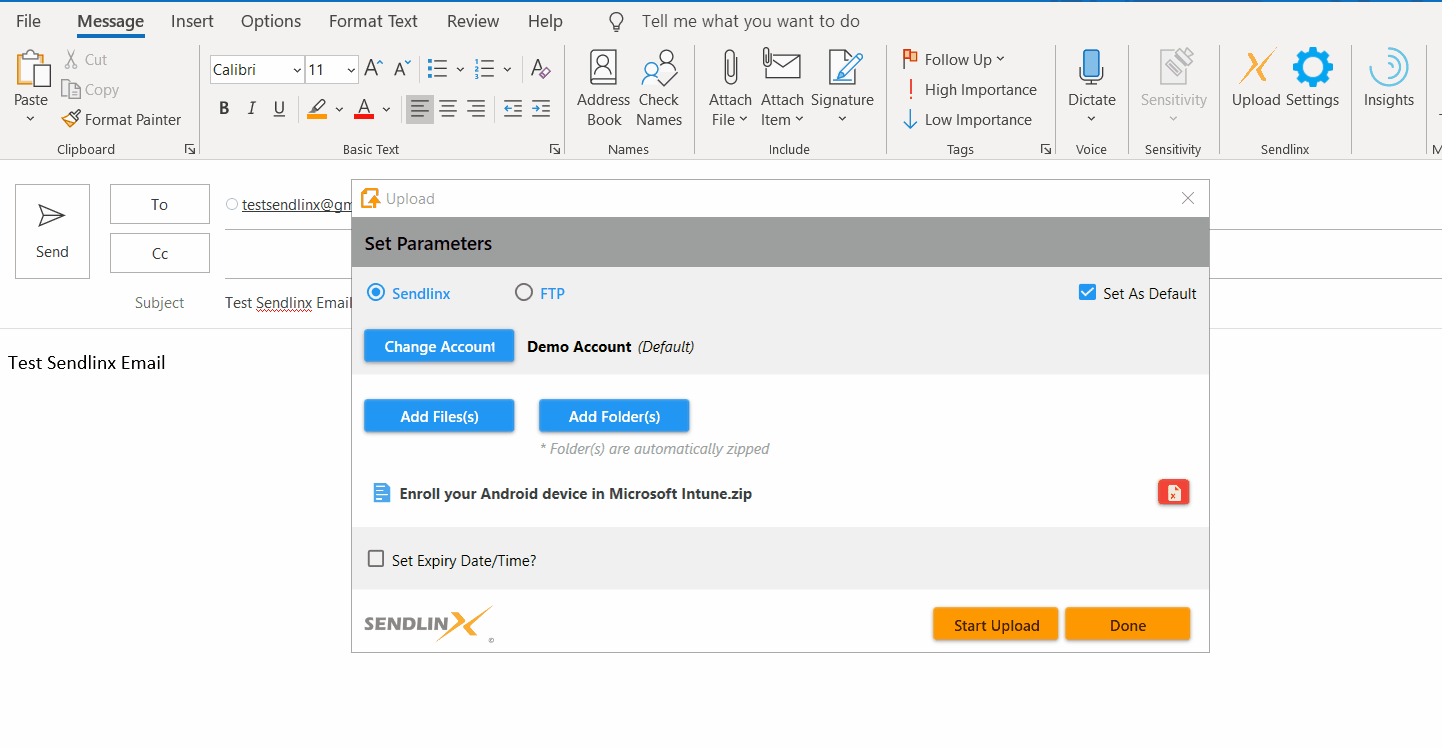Close the Upload dialog
This screenshot has height=748, width=1442.
1188,198
